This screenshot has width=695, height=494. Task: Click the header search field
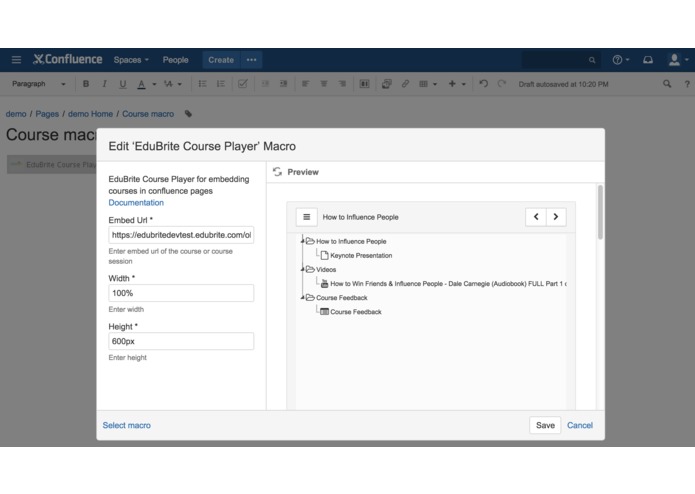(x=561, y=60)
